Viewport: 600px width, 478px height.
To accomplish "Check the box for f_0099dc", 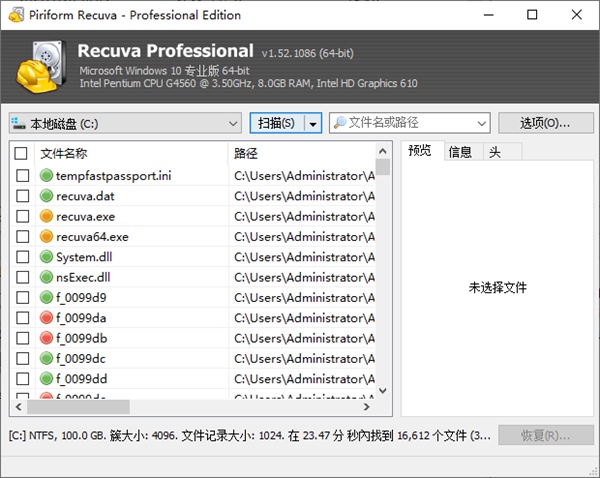I will tap(23, 358).
